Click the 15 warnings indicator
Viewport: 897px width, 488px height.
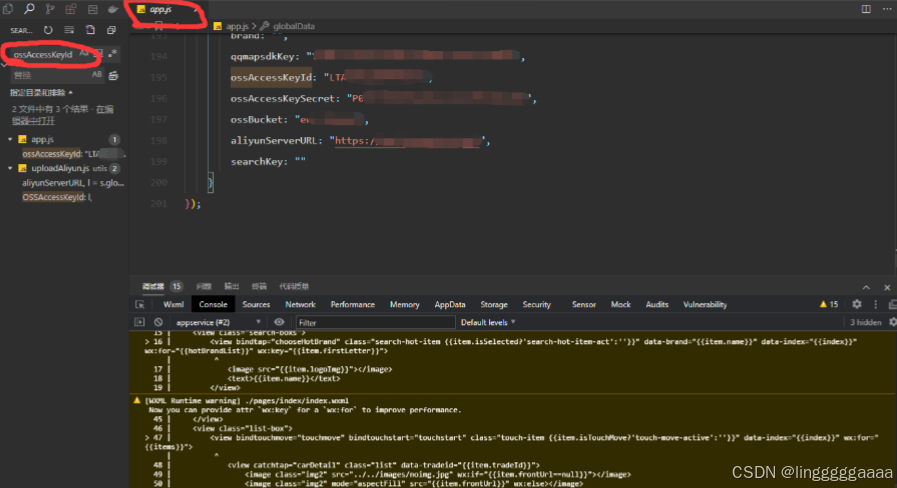[829, 304]
